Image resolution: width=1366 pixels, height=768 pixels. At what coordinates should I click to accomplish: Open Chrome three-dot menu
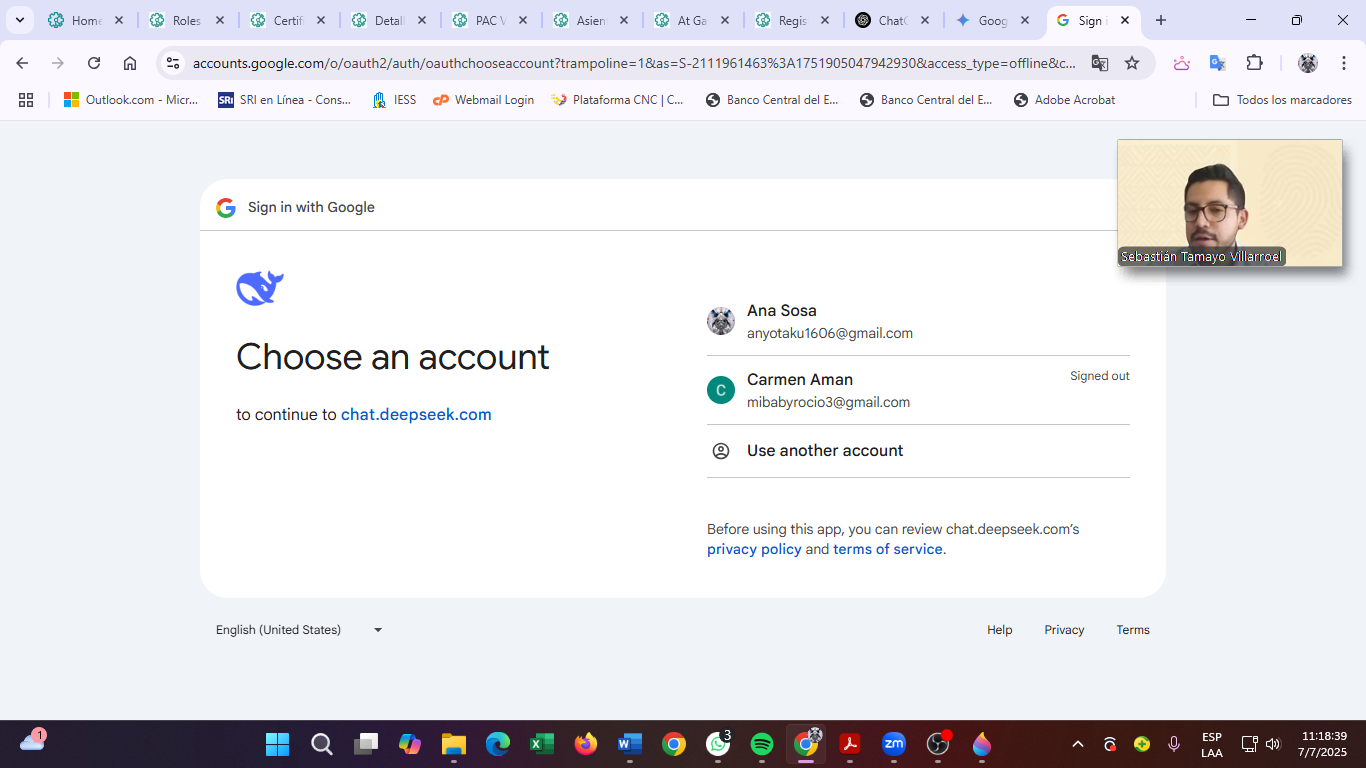point(1343,63)
